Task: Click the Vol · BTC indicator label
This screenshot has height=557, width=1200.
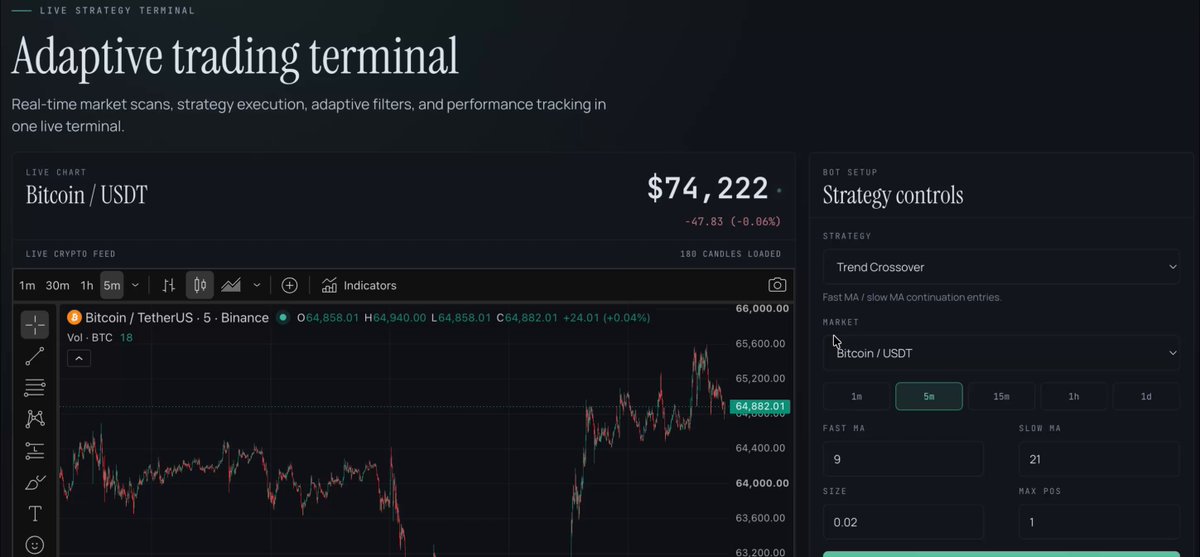Action: (x=90, y=337)
